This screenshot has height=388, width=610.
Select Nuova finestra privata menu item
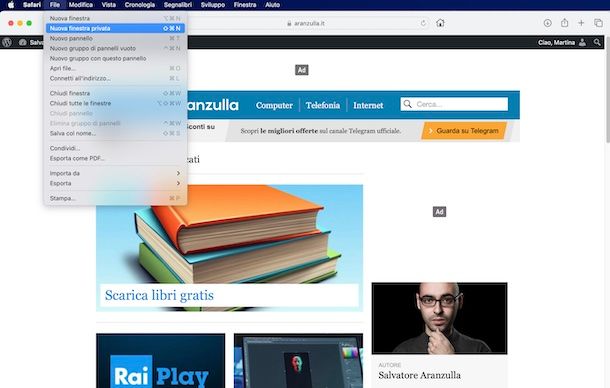click(x=115, y=28)
